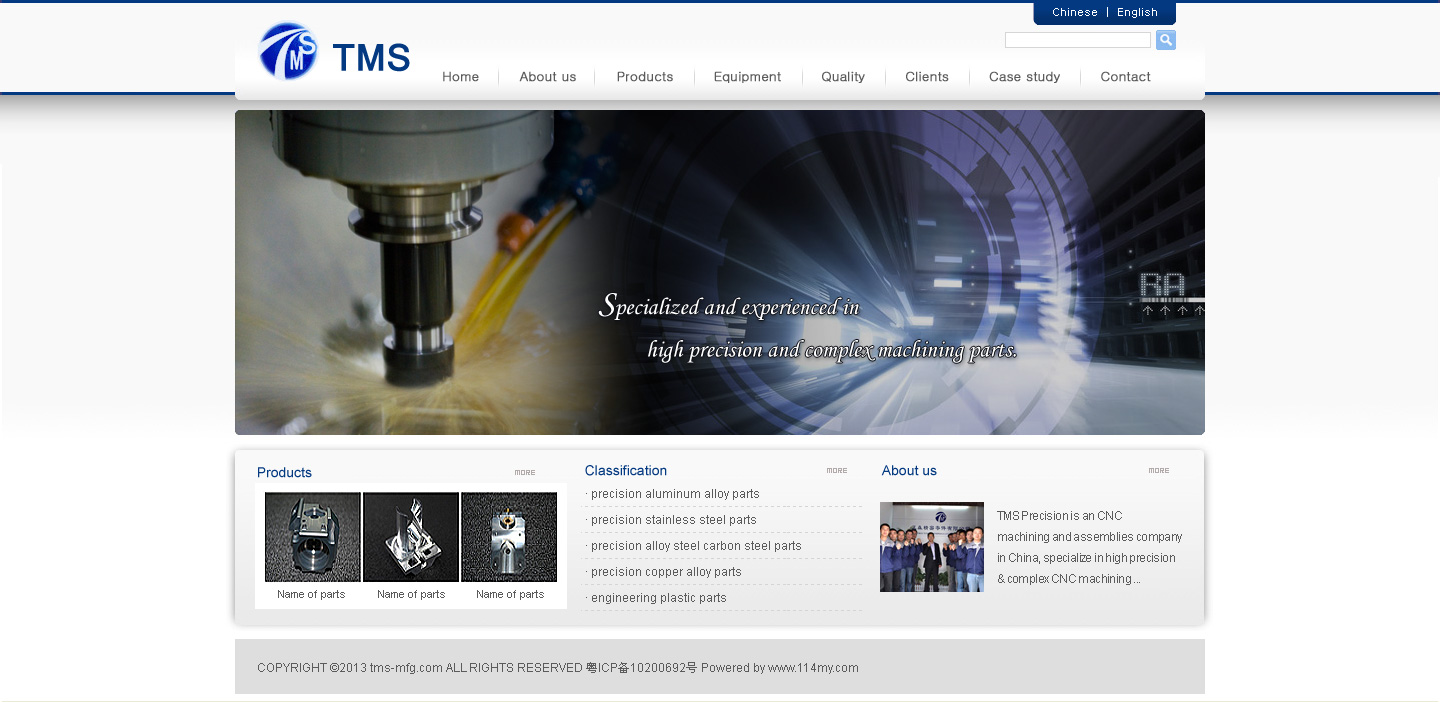The image size is (1440, 702).
Task: Open the first product thumbnail
Action: click(312, 537)
